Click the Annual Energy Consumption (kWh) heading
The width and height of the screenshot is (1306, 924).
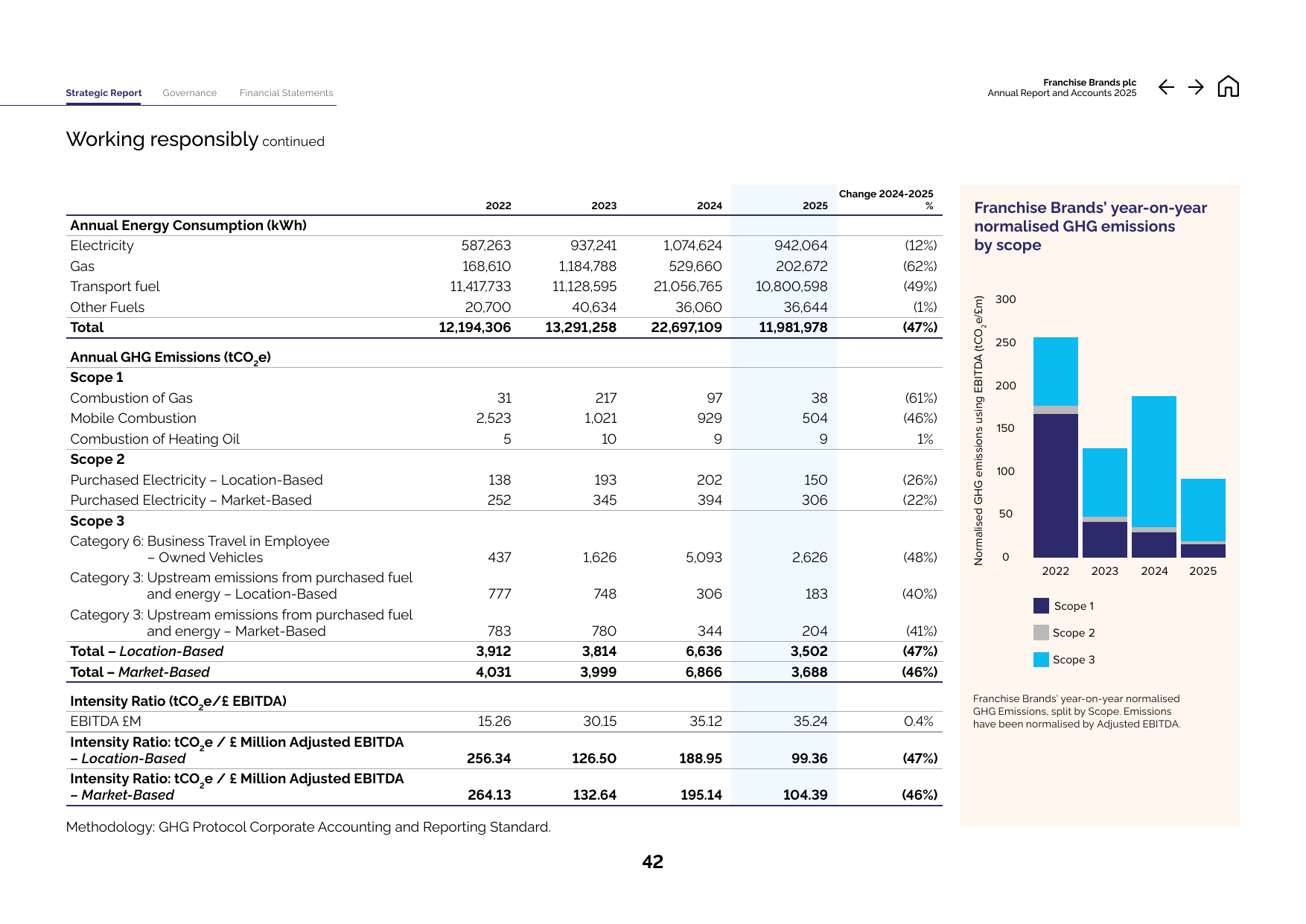pyautogui.click(x=188, y=226)
